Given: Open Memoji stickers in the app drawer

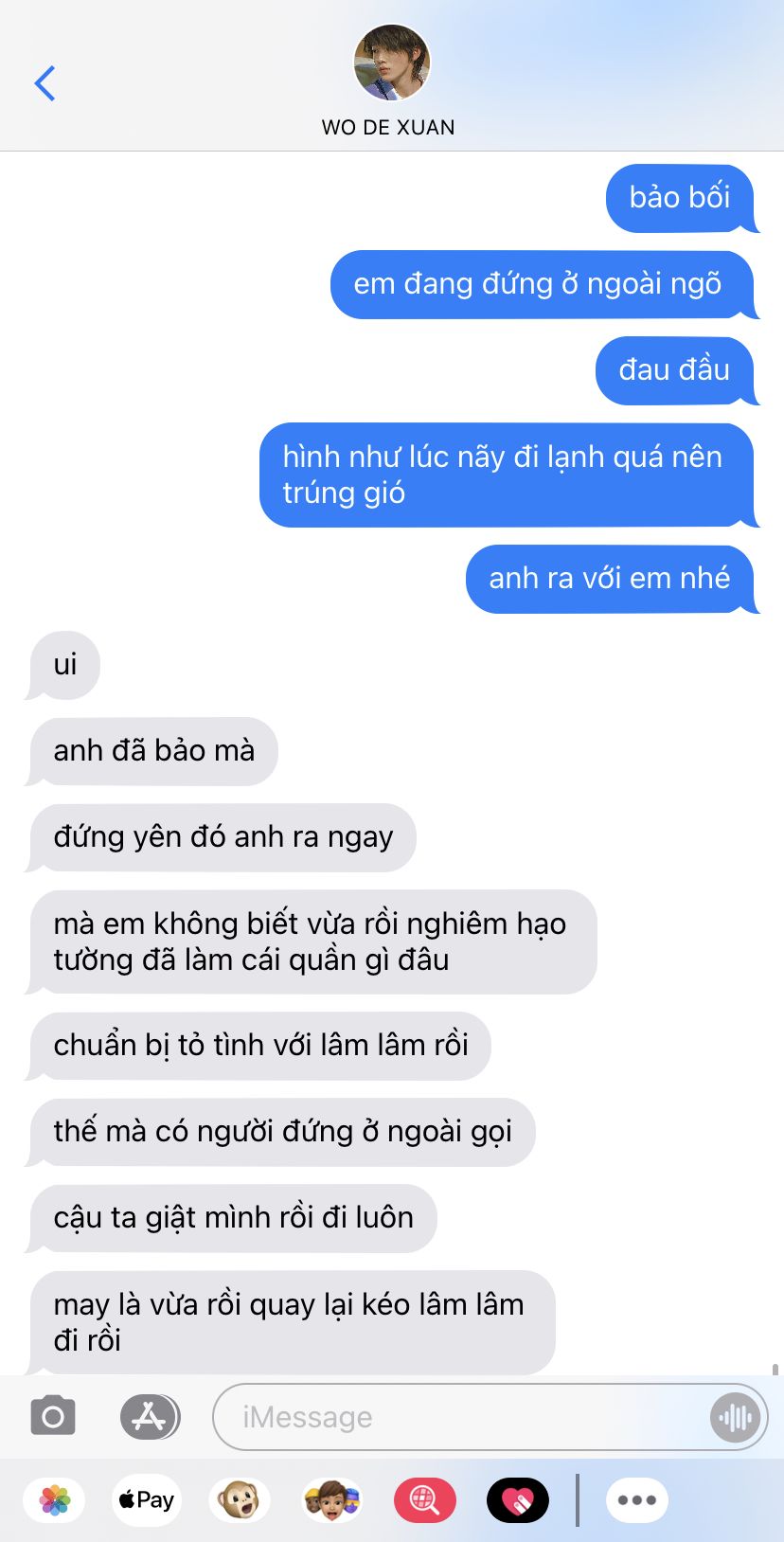Looking at the screenshot, I should pos(332,1500).
